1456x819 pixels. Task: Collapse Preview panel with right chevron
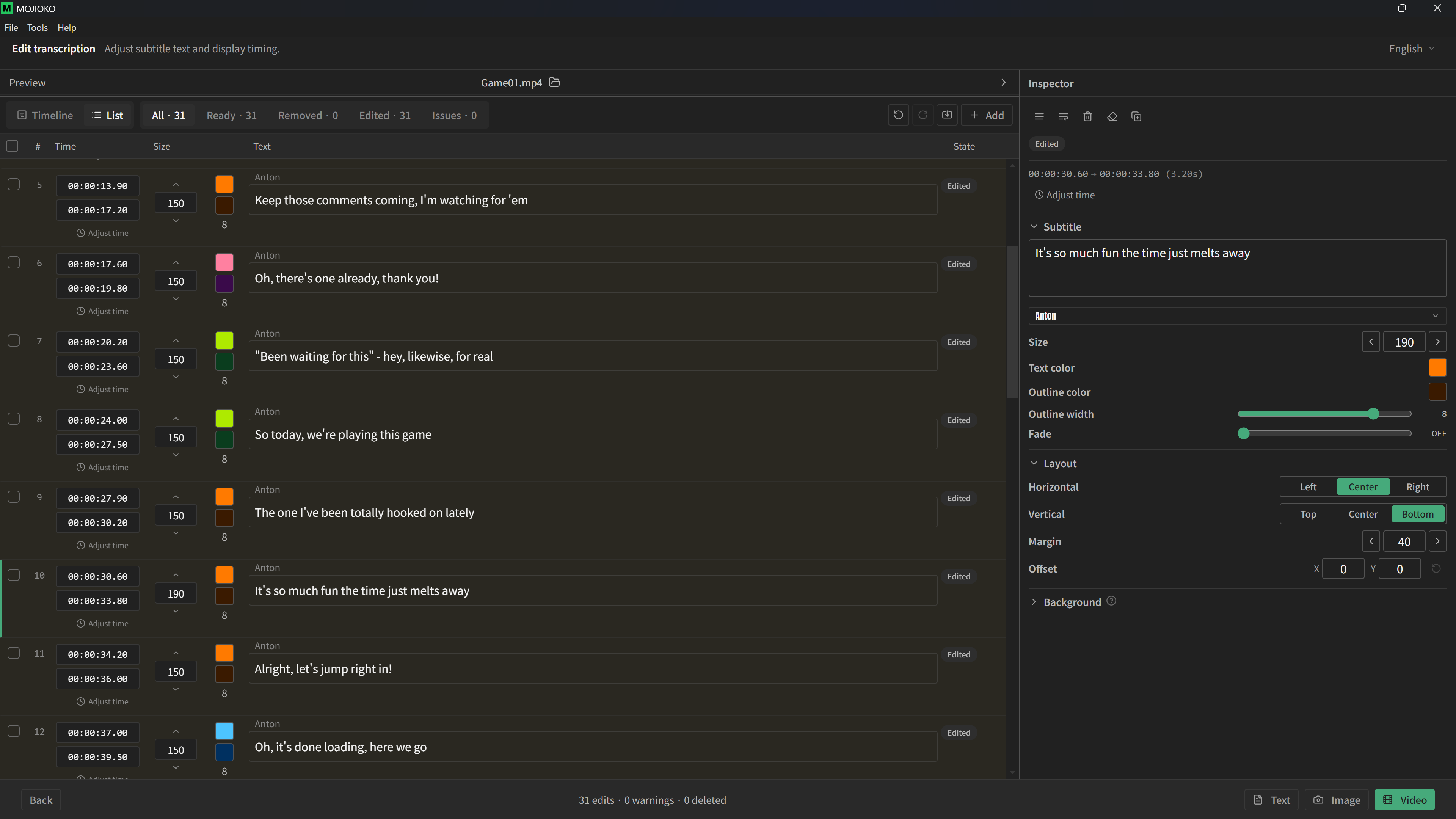coord(1003,83)
